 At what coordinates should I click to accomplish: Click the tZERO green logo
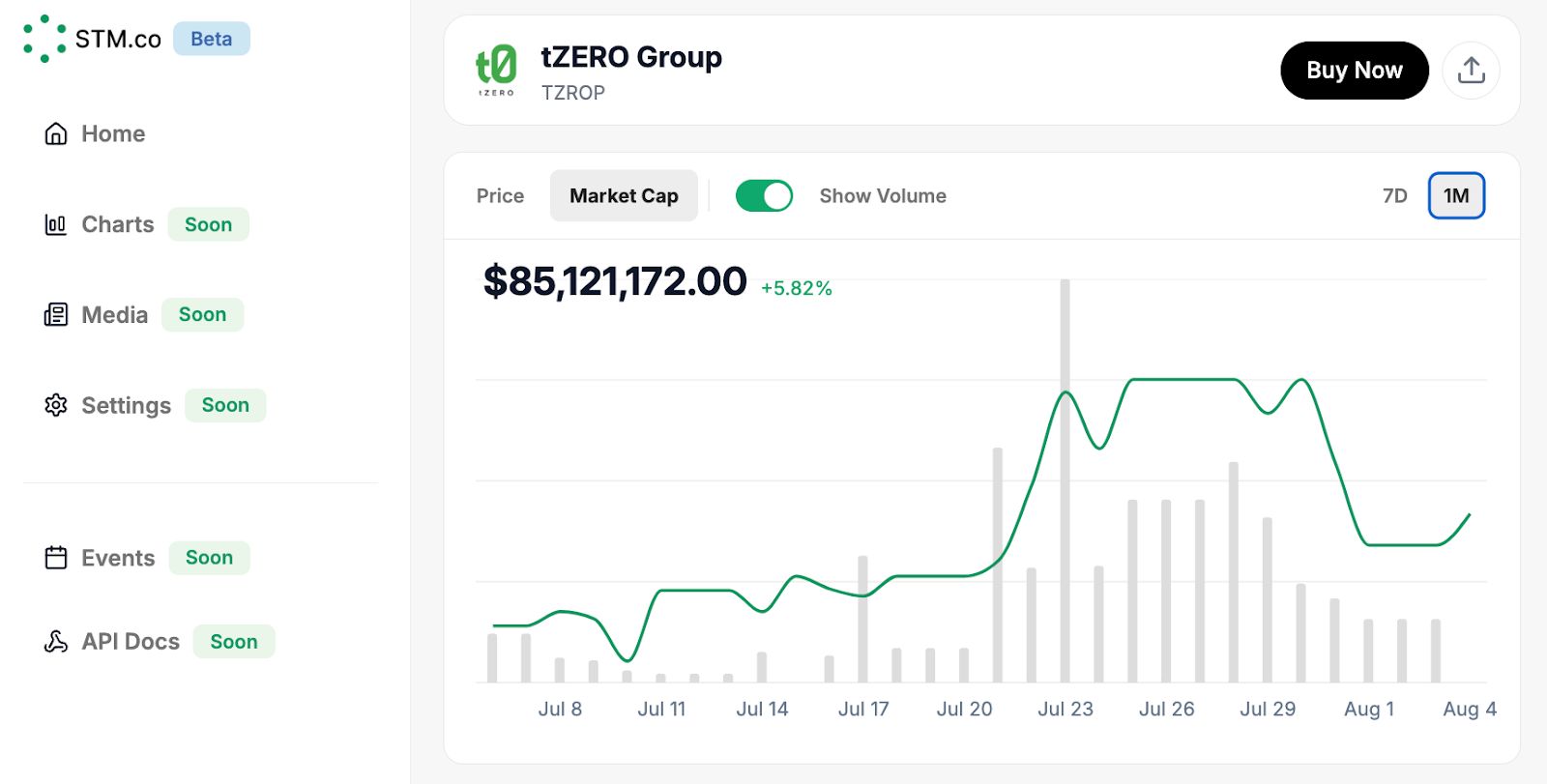click(496, 71)
